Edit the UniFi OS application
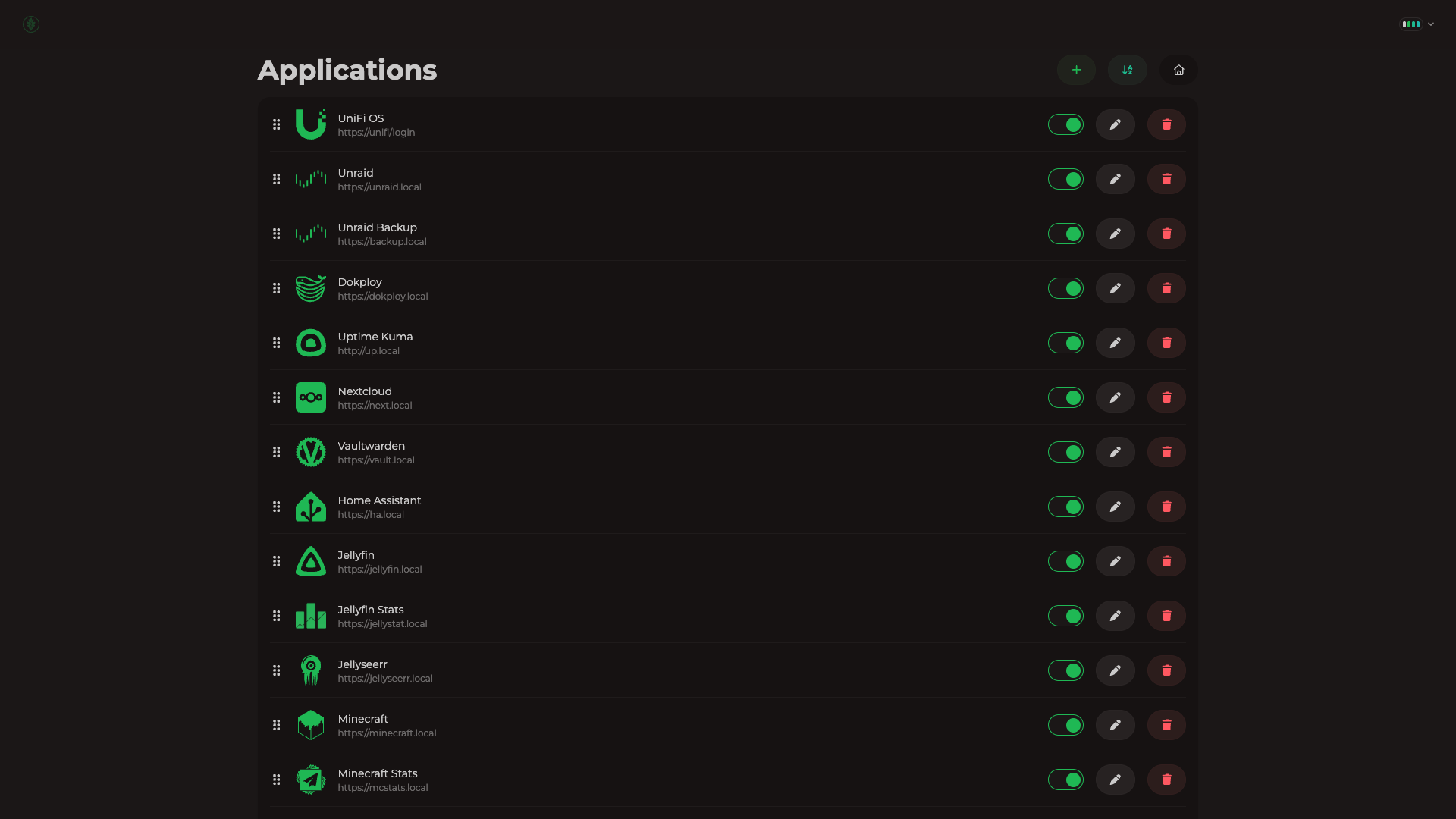Image resolution: width=1456 pixels, height=819 pixels. click(1116, 124)
